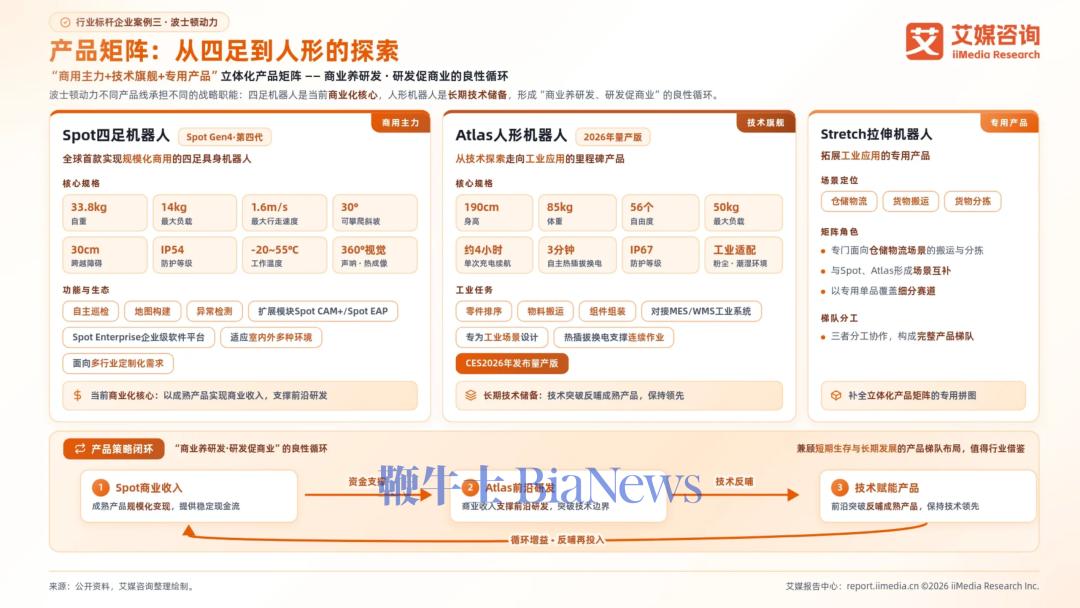Click the 技术赋能产品 step card
This screenshot has width=1080, height=608.
(x=928, y=496)
